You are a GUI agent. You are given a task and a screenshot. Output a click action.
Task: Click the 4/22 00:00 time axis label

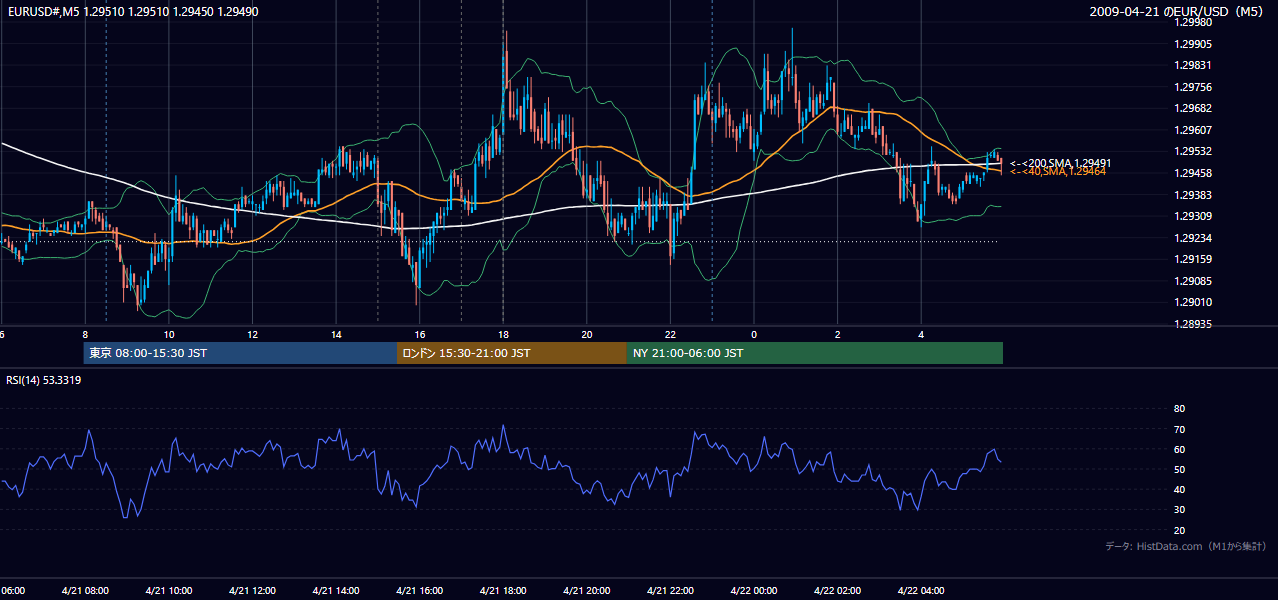coord(753,591)
